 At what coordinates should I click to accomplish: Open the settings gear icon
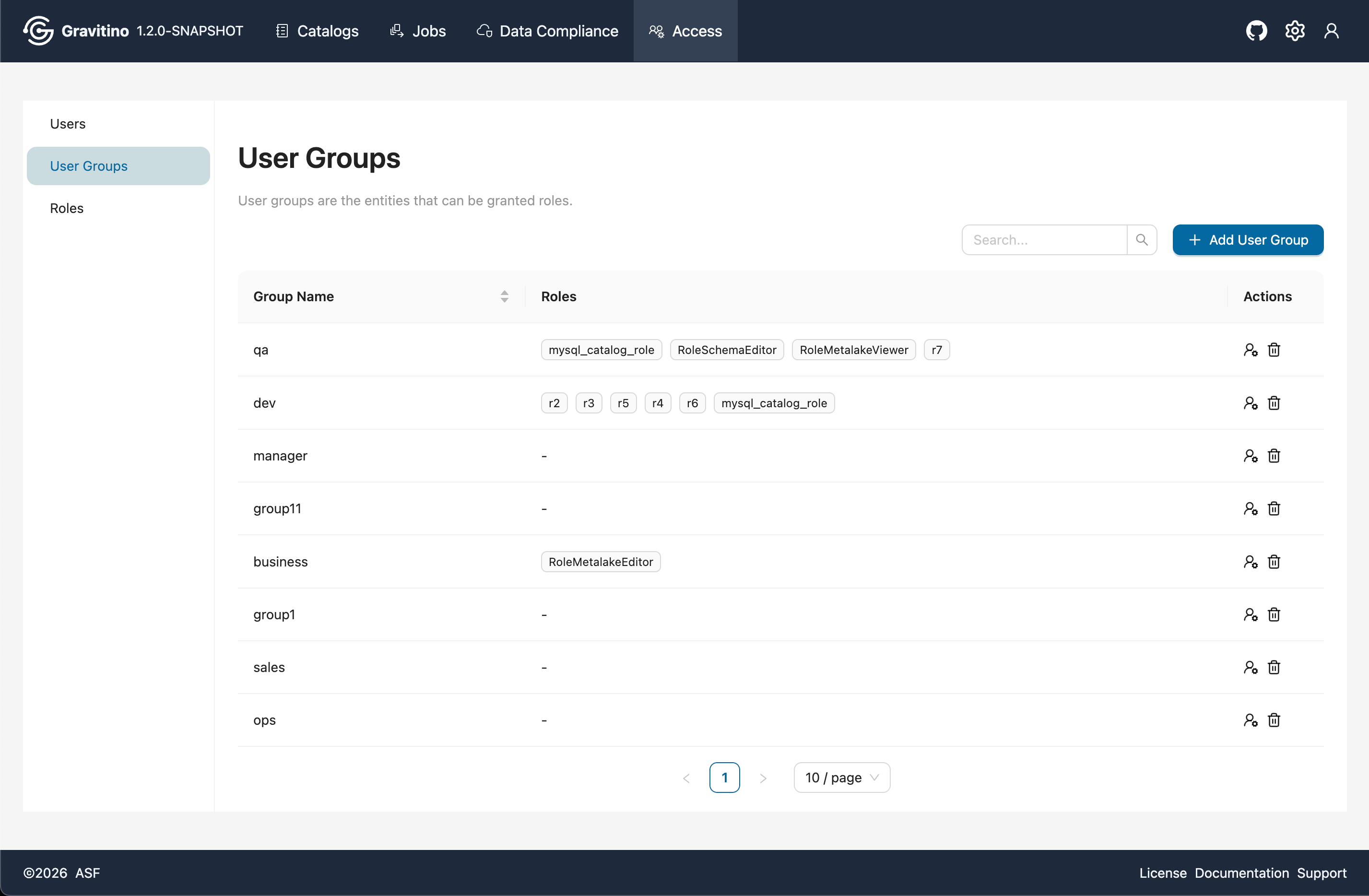coord(1295,31)
